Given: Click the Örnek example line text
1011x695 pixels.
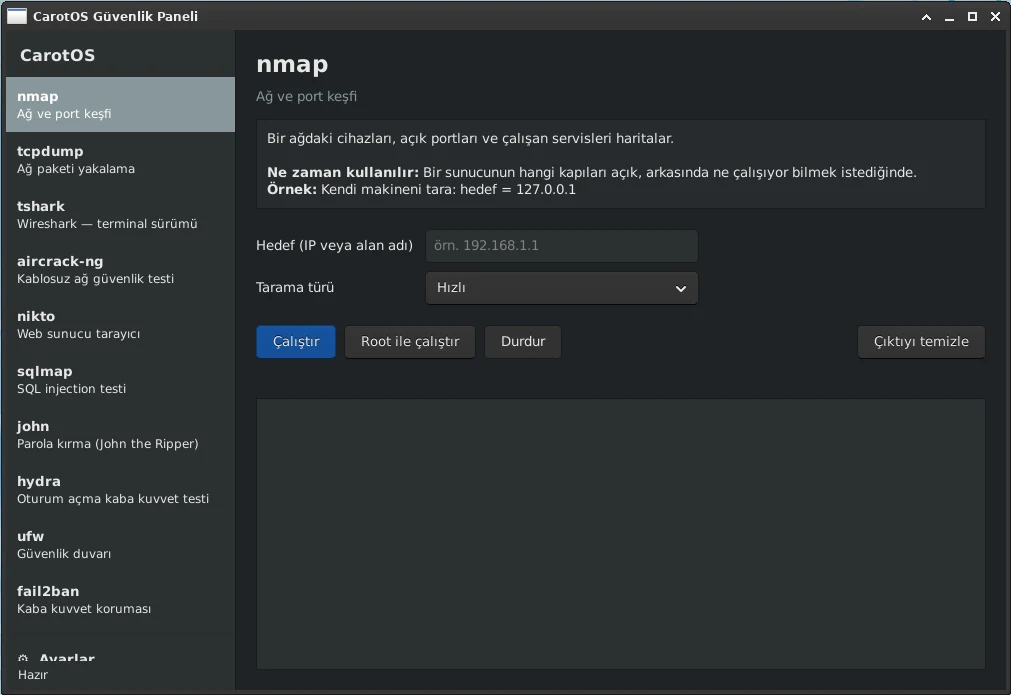Looking at the screenshot, I should tap(421, 190).
